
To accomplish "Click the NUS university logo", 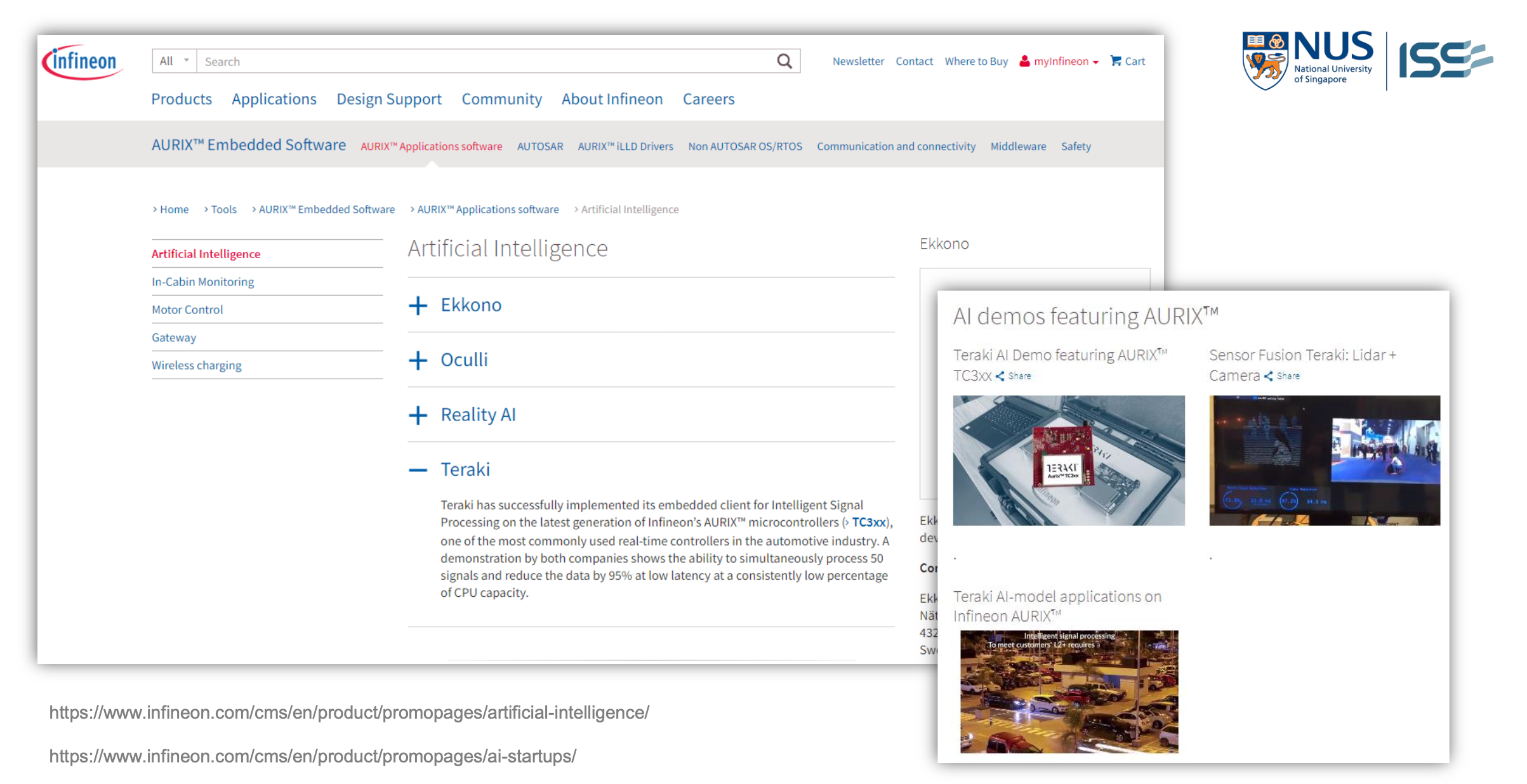I will (x=1307, y=60).
